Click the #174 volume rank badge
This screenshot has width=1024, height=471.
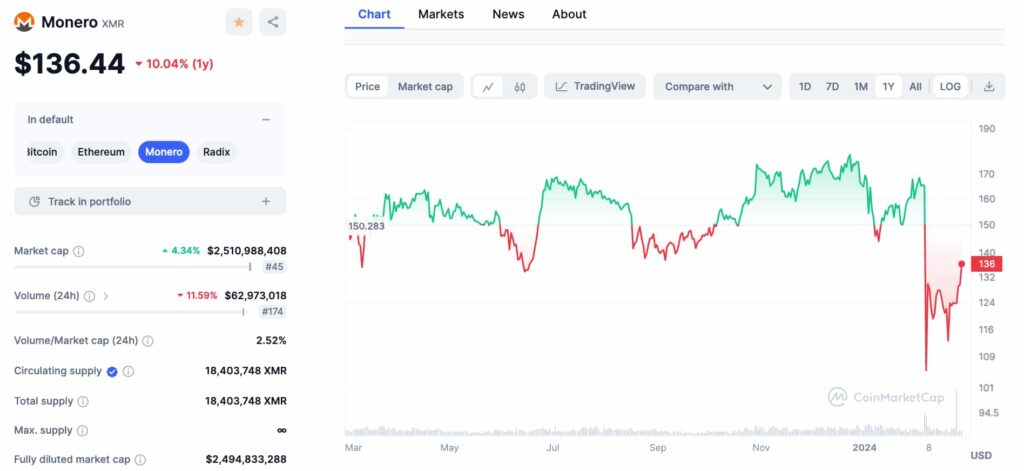(272, 312)
